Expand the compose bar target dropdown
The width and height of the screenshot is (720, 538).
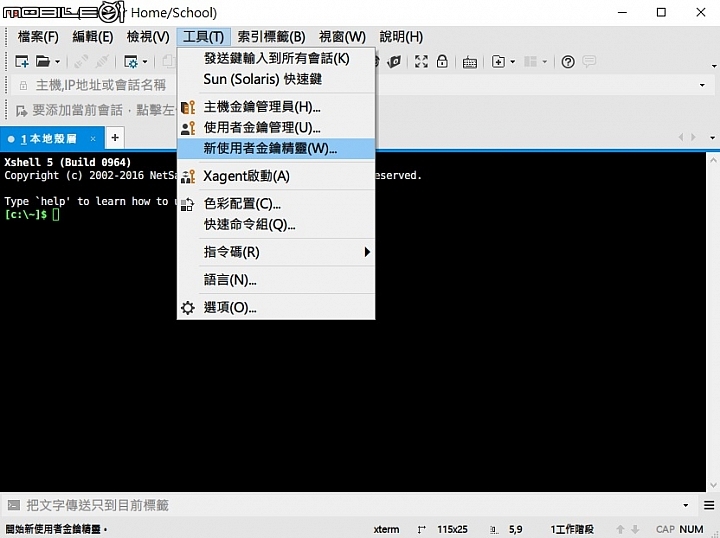[x=686, y=505]
